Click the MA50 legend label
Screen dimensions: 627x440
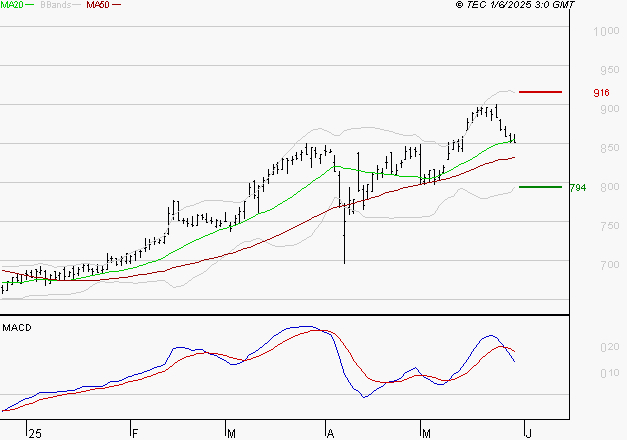(x=98, y=5)
